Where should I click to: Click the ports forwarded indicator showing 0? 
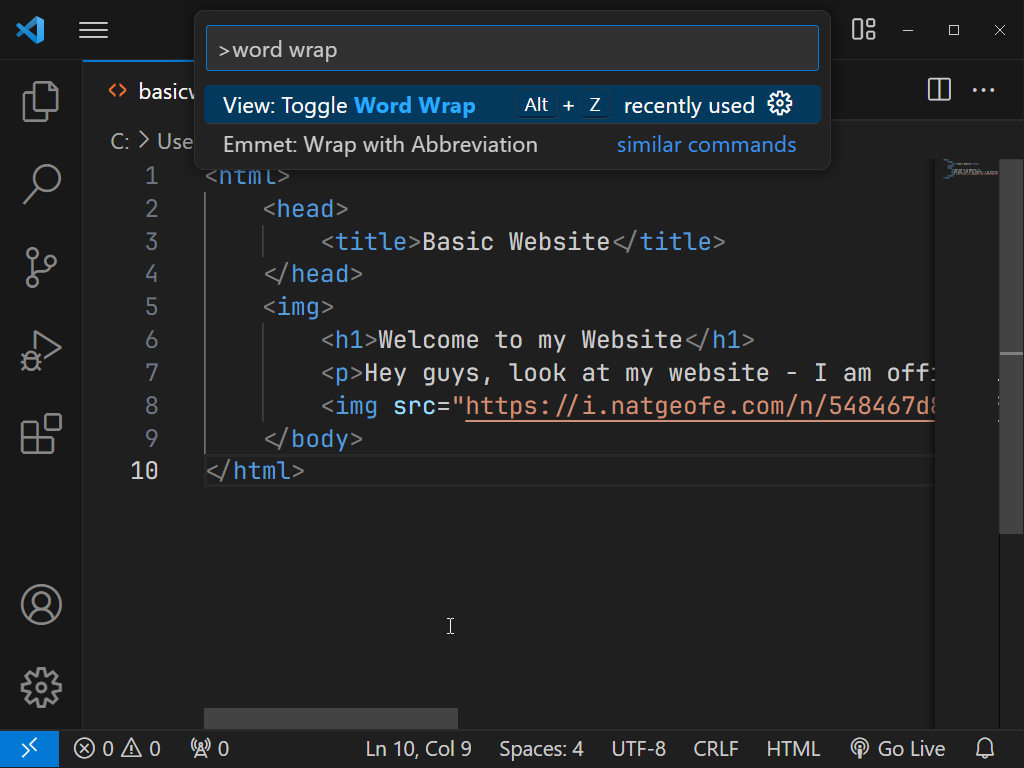click(210, 748)
